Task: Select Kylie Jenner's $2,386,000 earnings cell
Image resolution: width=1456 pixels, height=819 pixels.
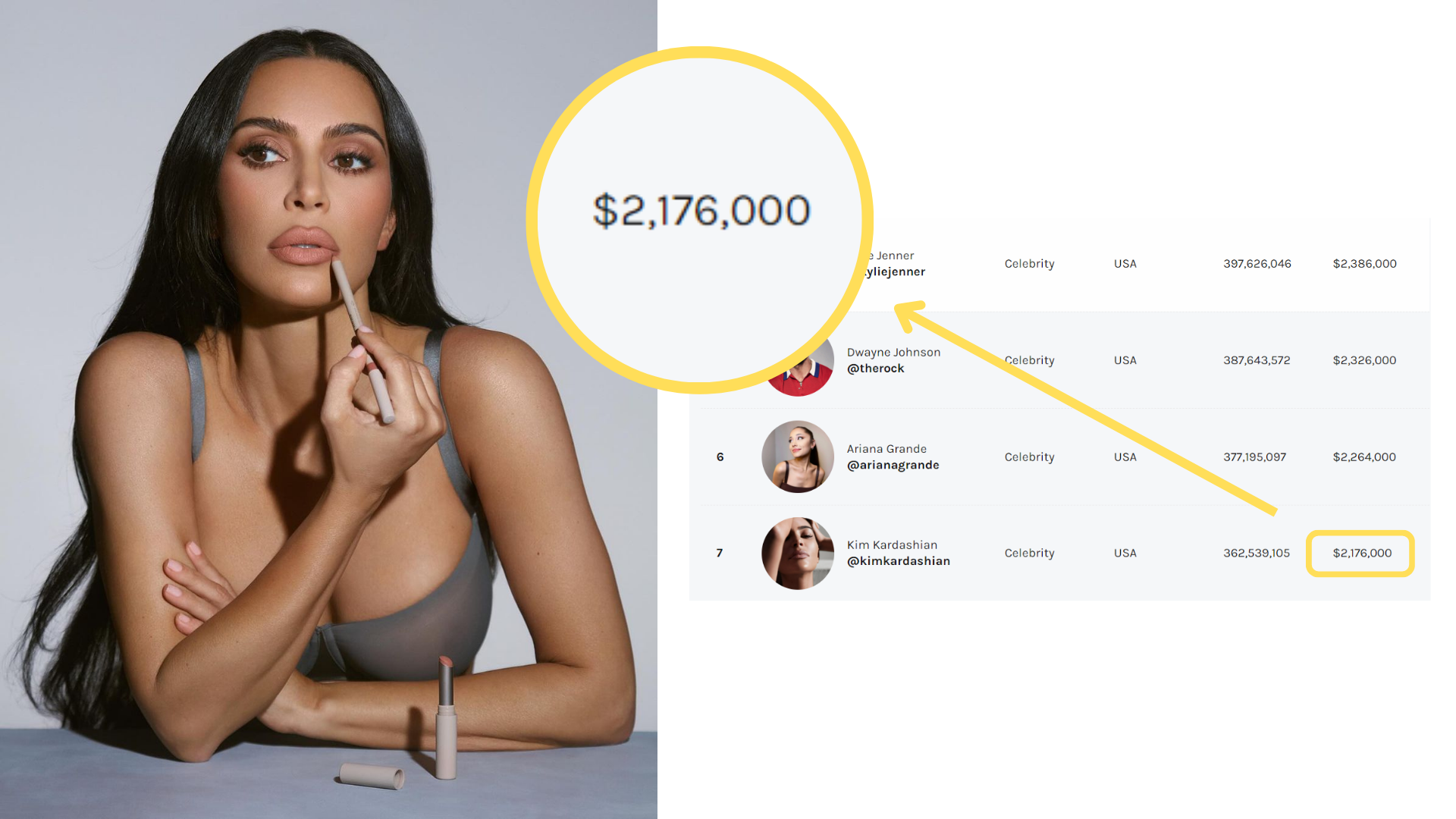Action: [1364, 264]
